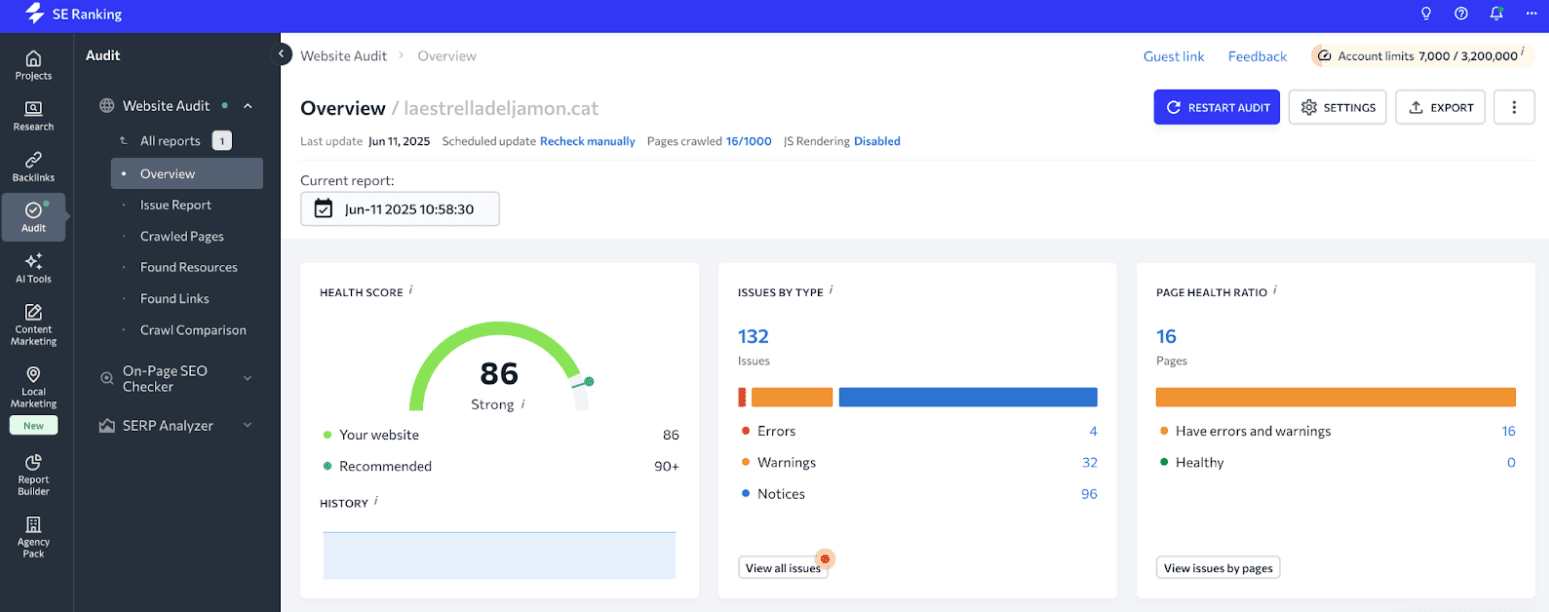Open the three-dot more options button

coord(1513,107)
